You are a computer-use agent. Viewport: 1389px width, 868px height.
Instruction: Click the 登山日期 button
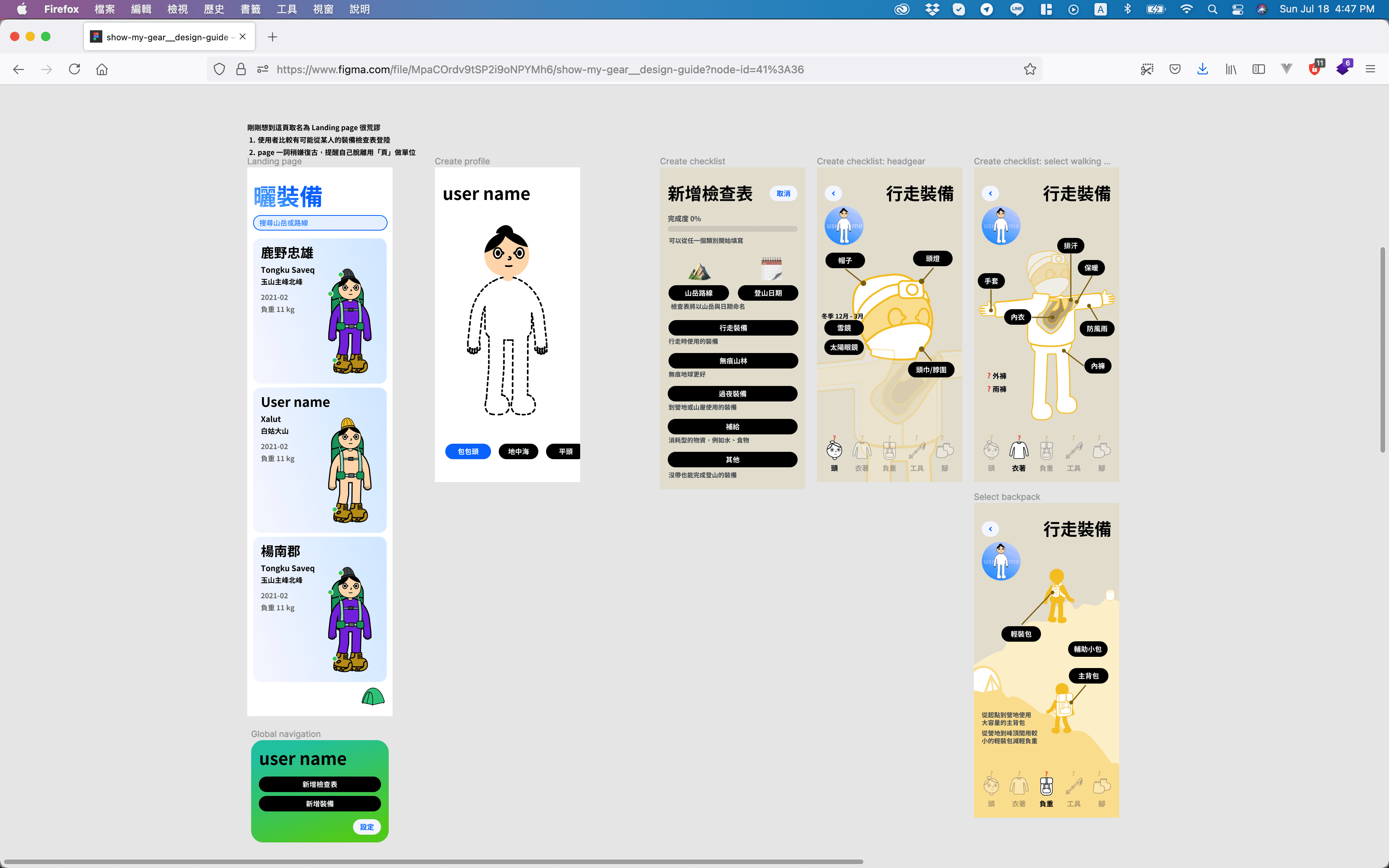click(767, 293)
